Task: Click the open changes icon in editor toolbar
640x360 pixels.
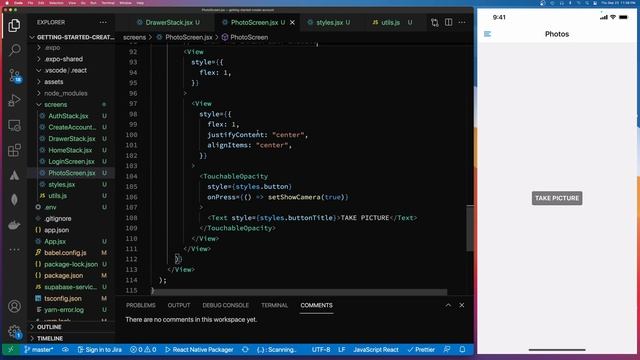Action: pyautogui.click(x=435, y=22)
